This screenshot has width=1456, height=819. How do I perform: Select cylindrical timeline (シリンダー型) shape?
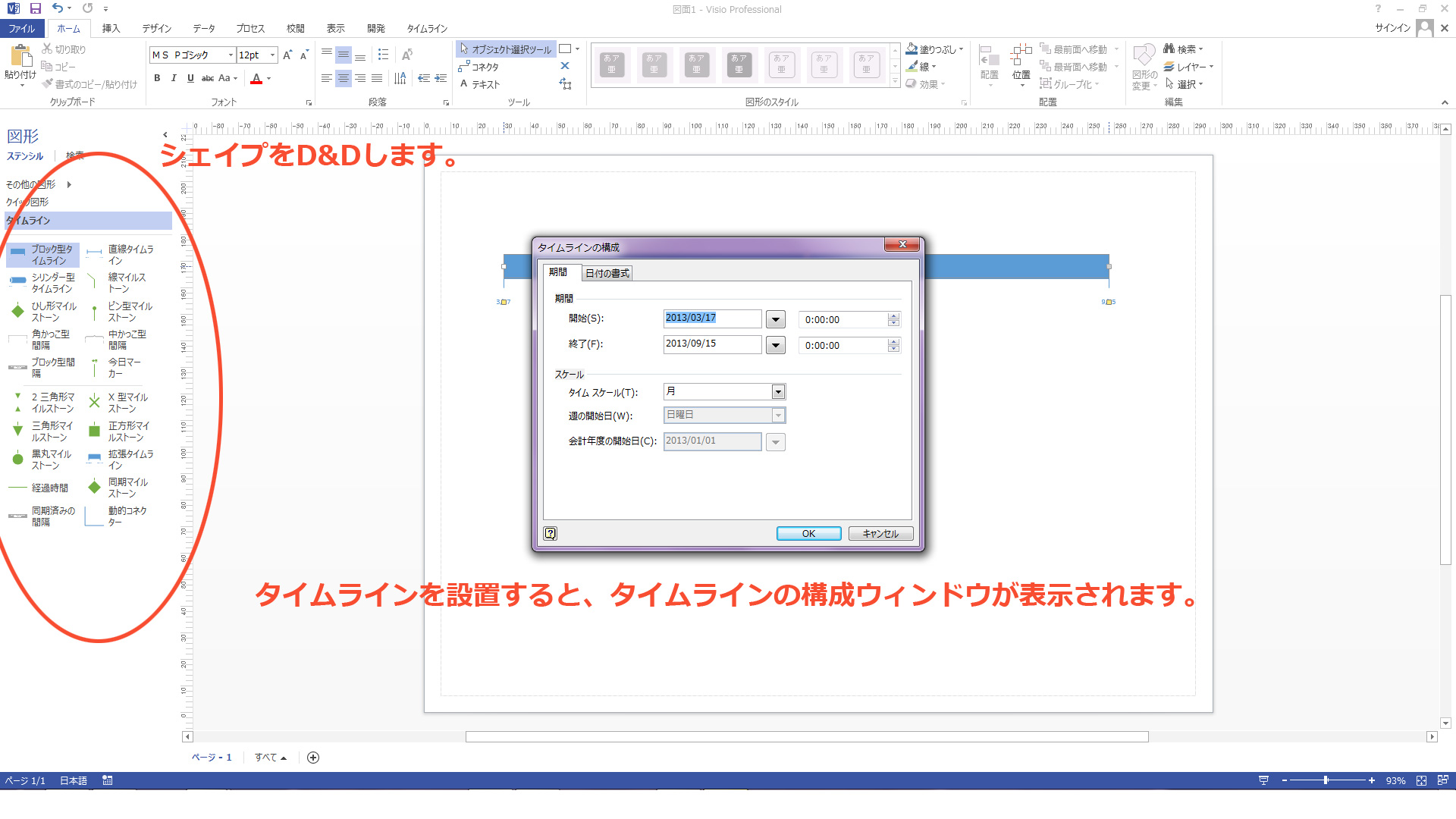tap(42, 283)
